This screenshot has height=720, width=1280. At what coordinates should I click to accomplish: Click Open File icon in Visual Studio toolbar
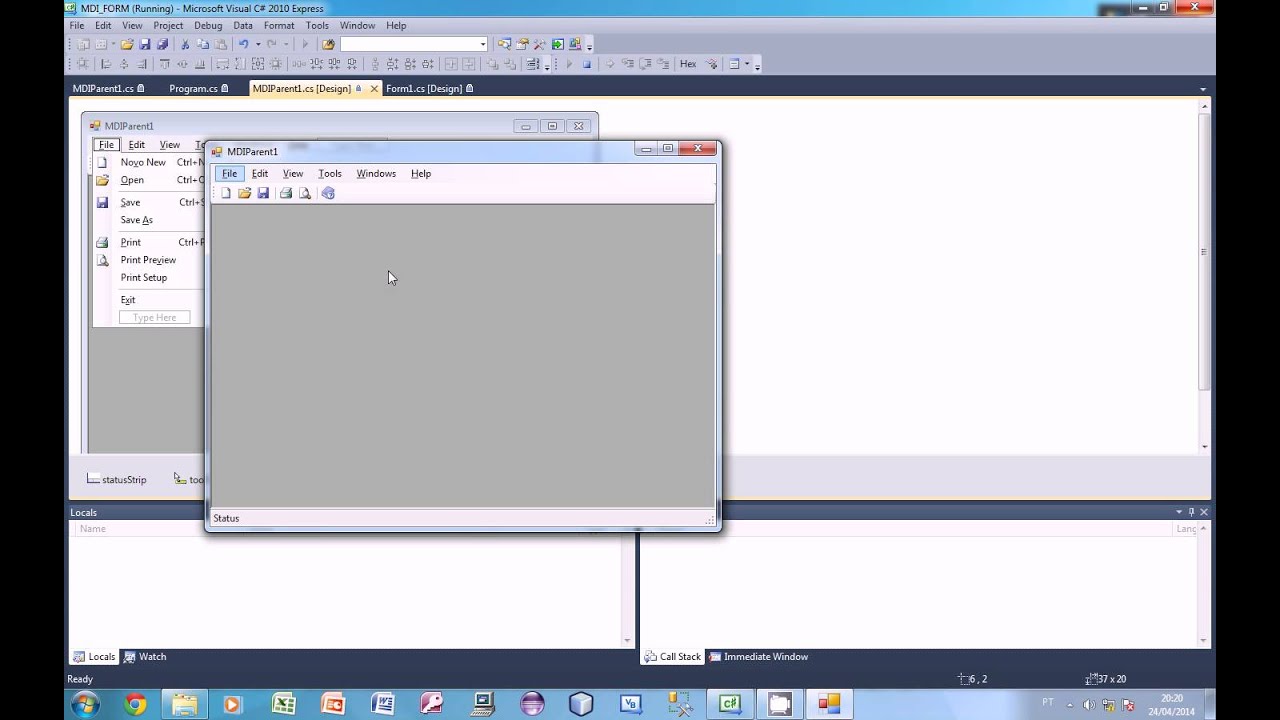point(127,44)
